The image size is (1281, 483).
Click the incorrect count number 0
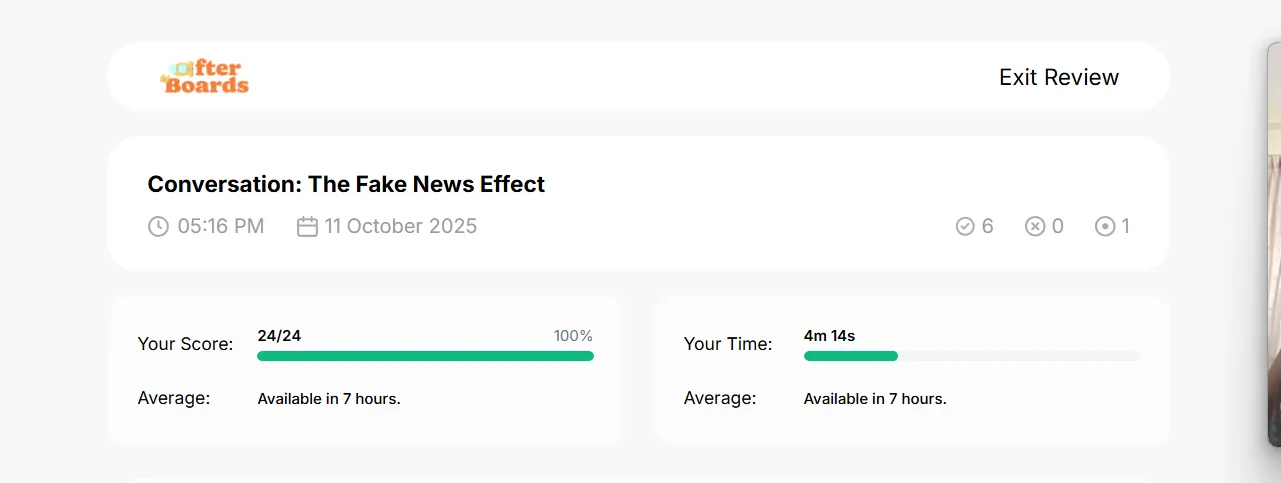coord(1058,226)
